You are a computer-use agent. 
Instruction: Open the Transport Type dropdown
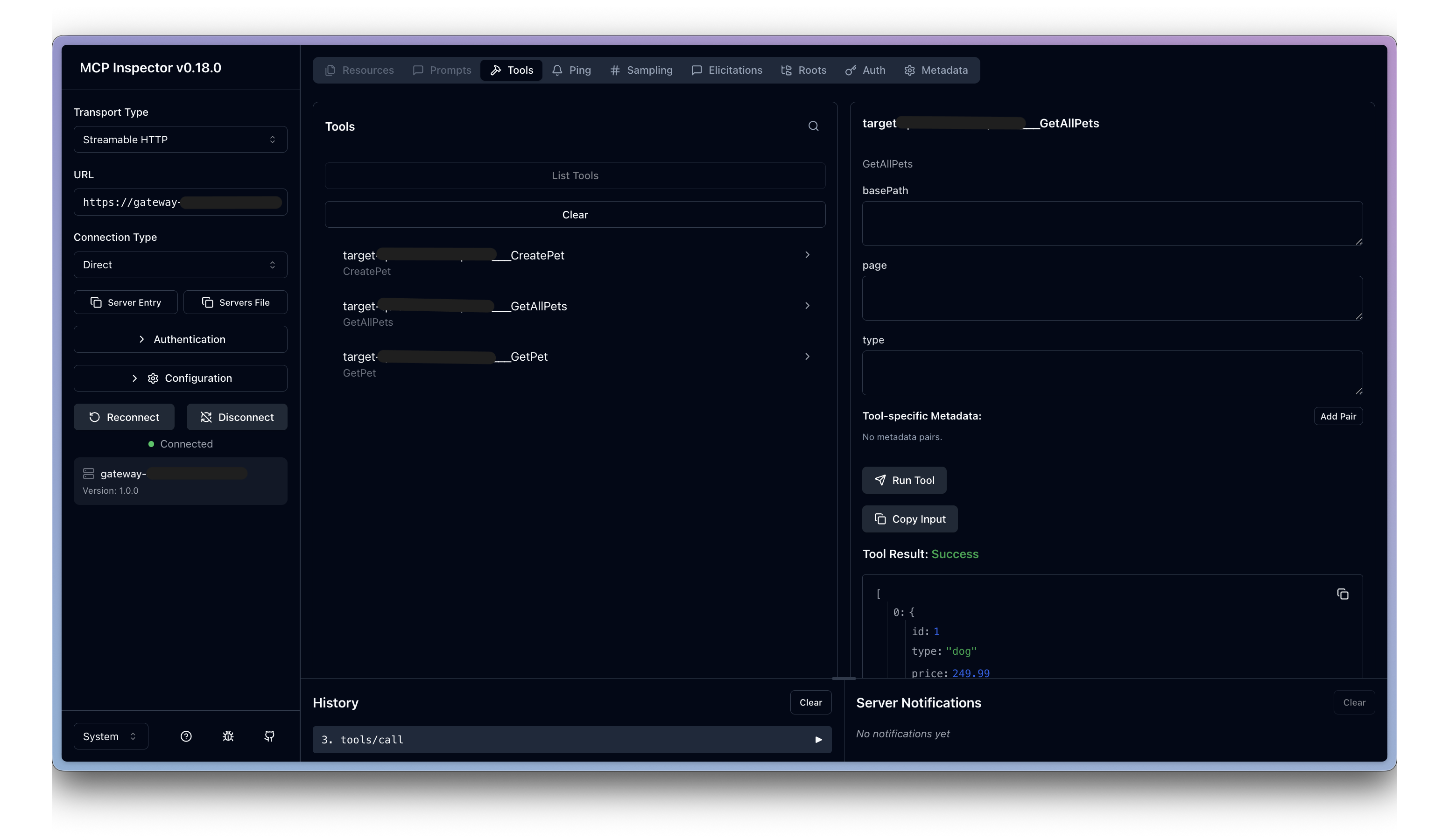click(180, 140)
